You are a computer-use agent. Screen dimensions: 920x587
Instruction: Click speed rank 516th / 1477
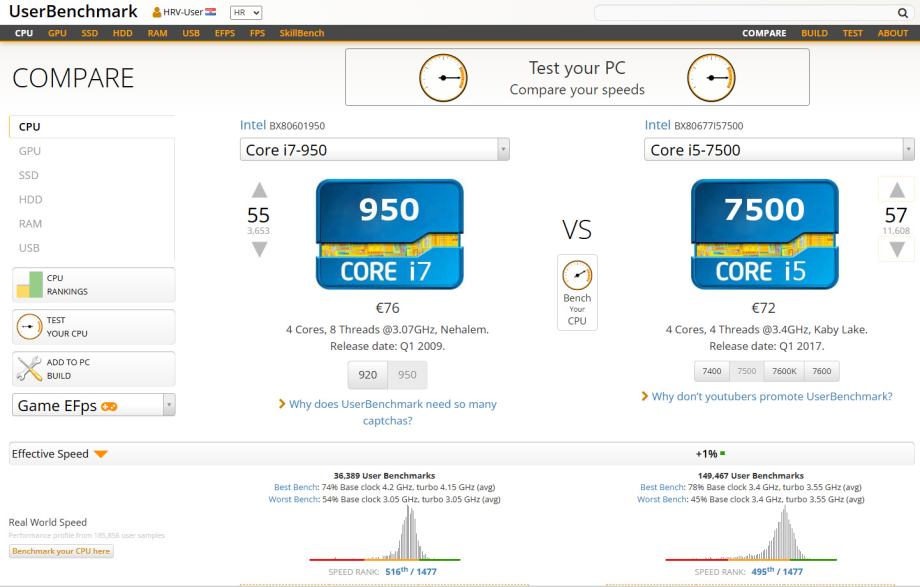tap(411, 571)
